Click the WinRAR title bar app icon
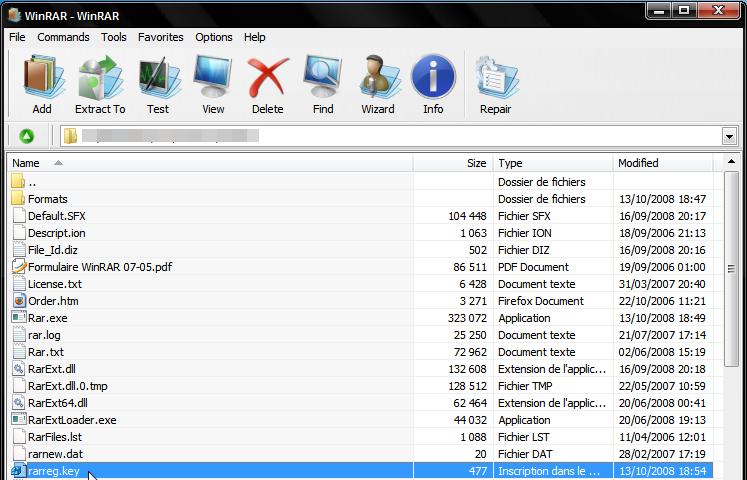747x480 pixels. click(x=14, y=15)
